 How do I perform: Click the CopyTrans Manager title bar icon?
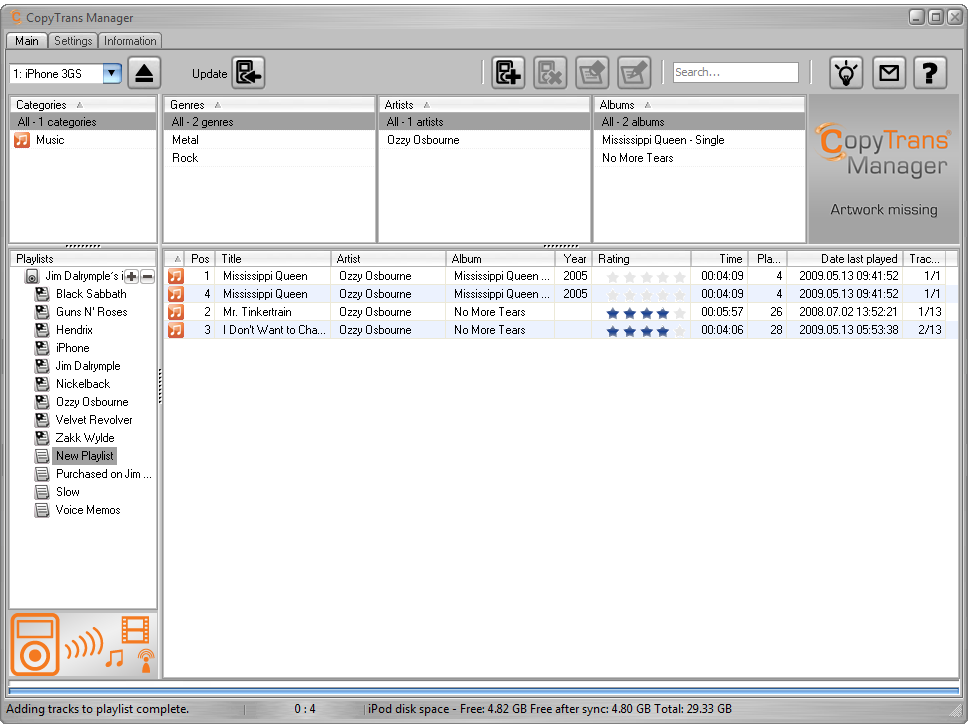pyautogui.click(x=15, y=17)
